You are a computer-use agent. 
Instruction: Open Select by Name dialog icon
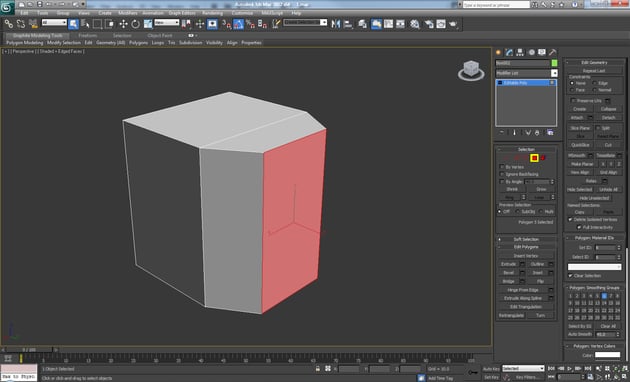pos(85,24)
